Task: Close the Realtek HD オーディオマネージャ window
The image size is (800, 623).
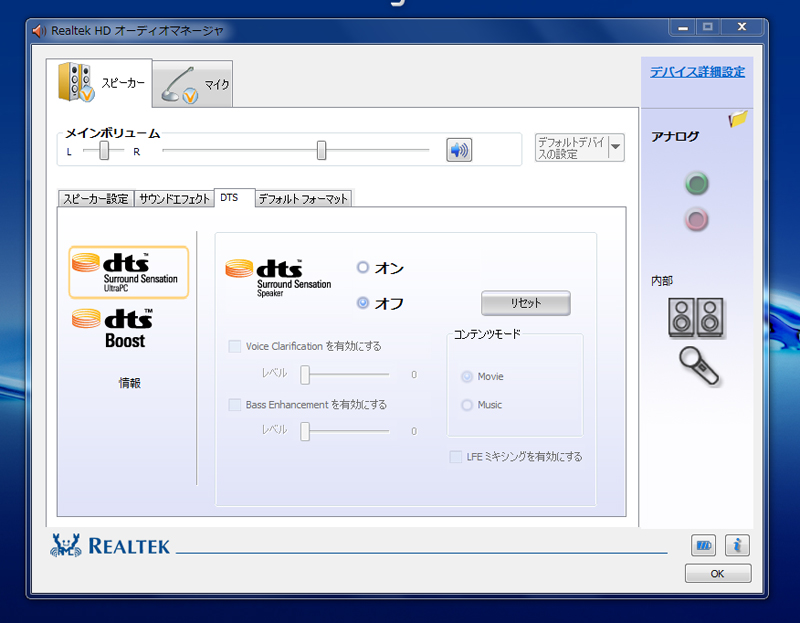Action: point(742,27)
